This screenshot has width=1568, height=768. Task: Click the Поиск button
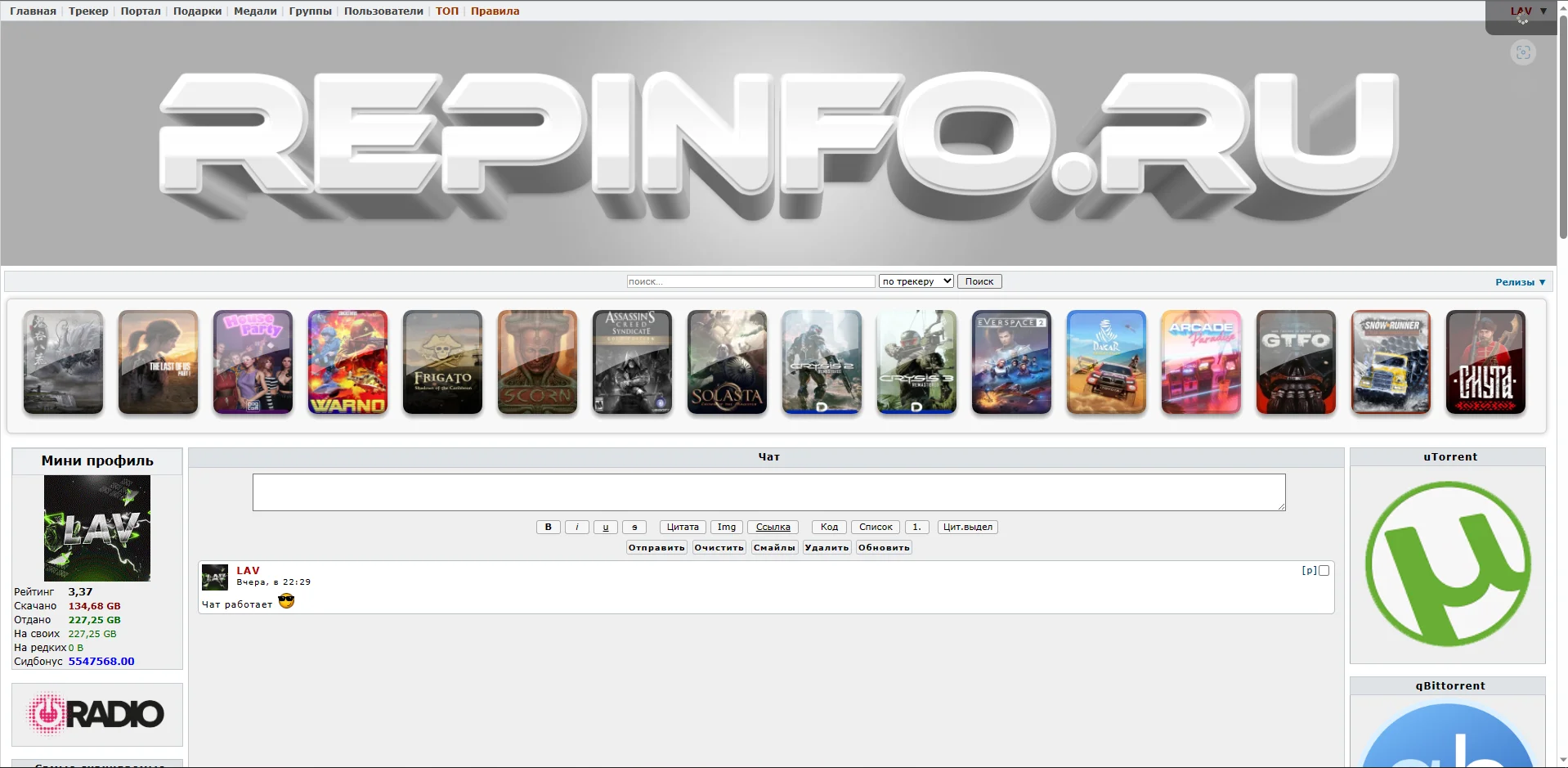(x=979, y=281)
